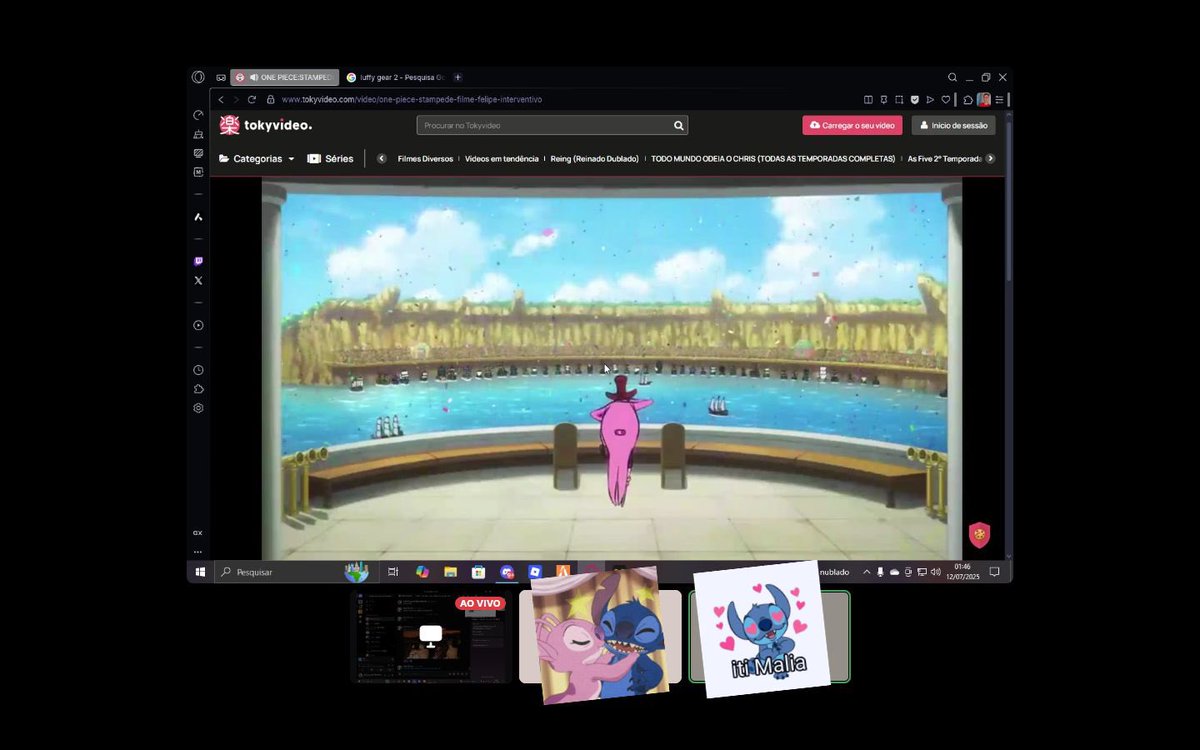This screenshot has height=750, width=1200.
Task: Open Task View on taskbar
Action: click(393, 572)
